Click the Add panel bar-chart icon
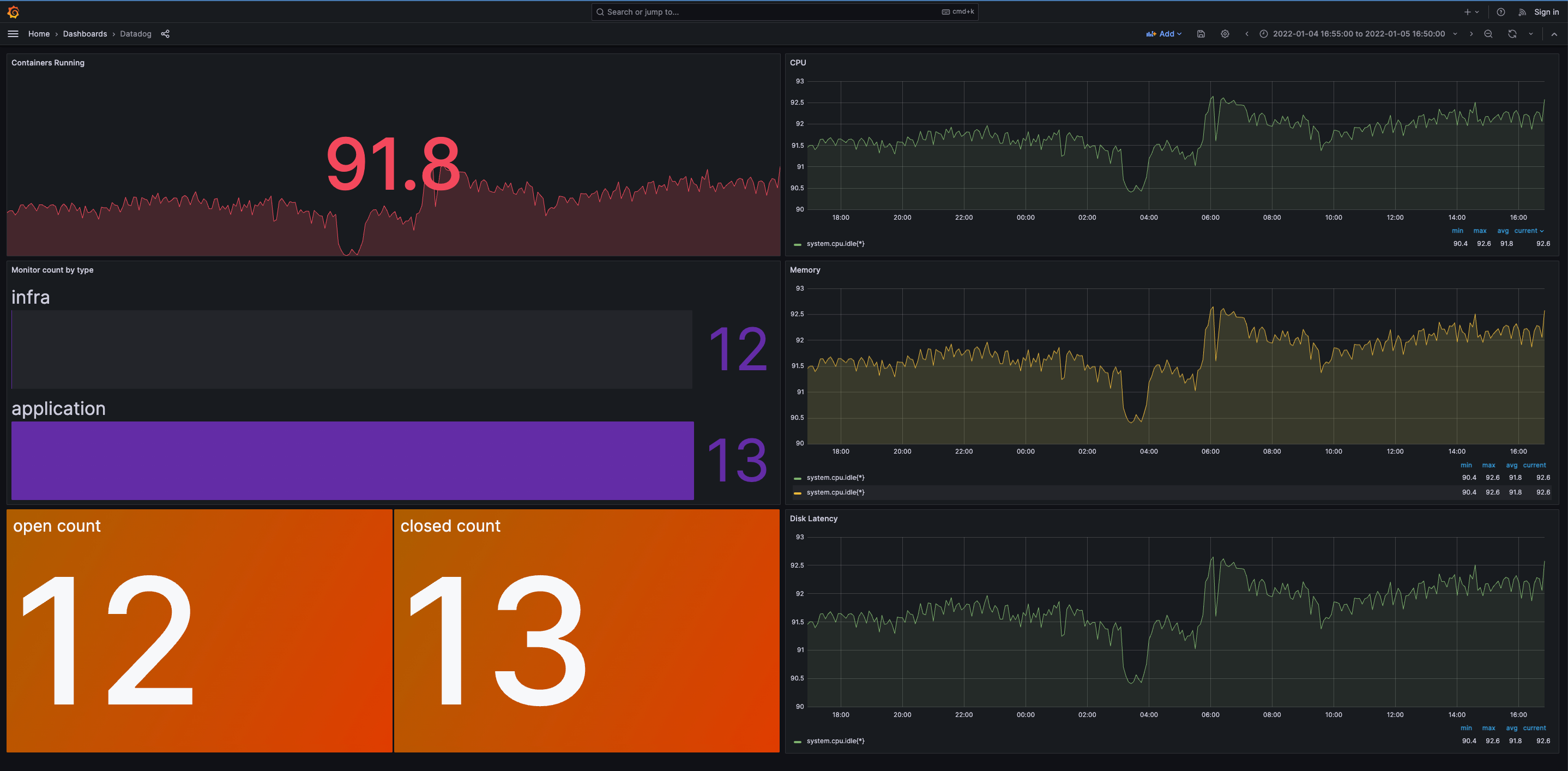This screenshot has height=771, width=1568. pyautogui.click(x=1150, y=33)
